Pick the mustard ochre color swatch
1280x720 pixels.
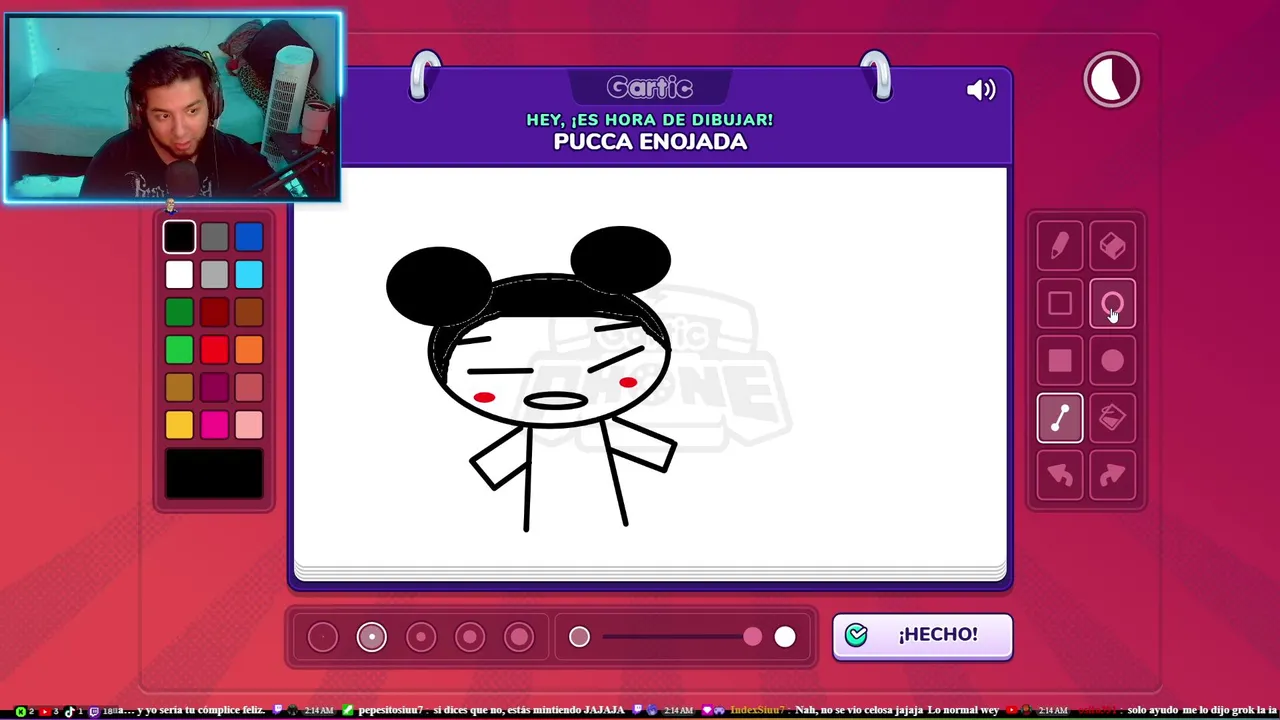pyautogui.click(x=179, y=387)
